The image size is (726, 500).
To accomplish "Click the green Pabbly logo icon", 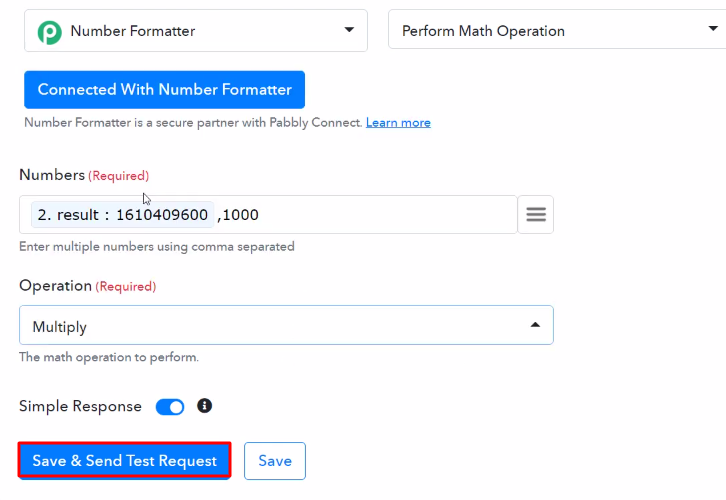I will [x=50, y=32].
